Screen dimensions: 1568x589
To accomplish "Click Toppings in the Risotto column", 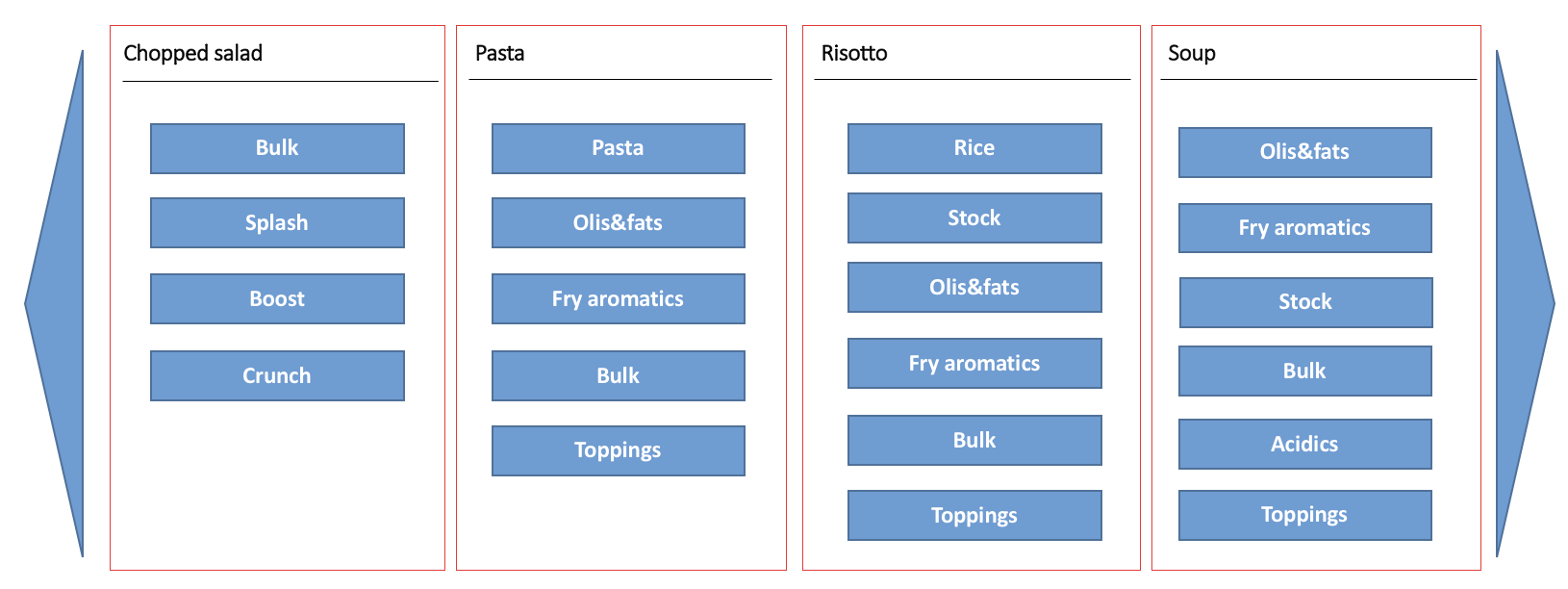I will tap(974, 516).
